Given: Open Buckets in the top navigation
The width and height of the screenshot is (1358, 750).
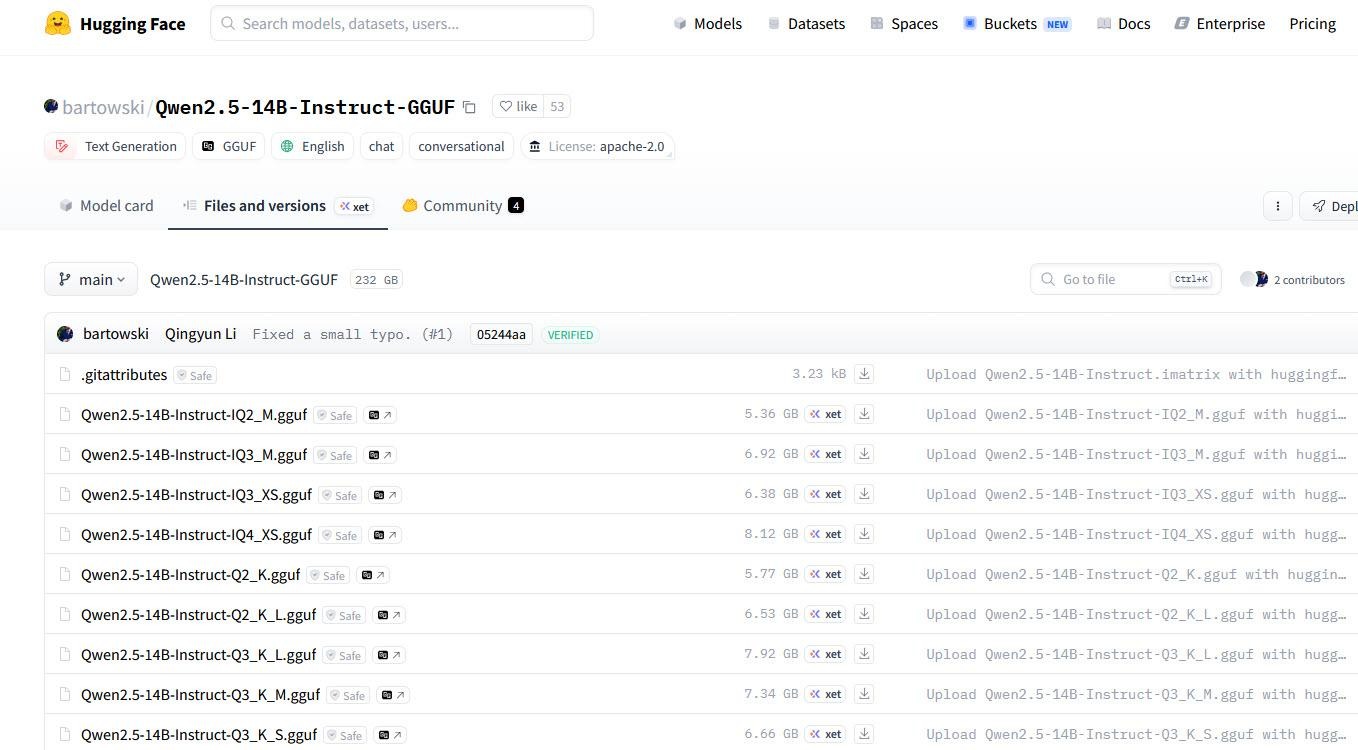Looking at the screenshot, I should coord(1017,24).
